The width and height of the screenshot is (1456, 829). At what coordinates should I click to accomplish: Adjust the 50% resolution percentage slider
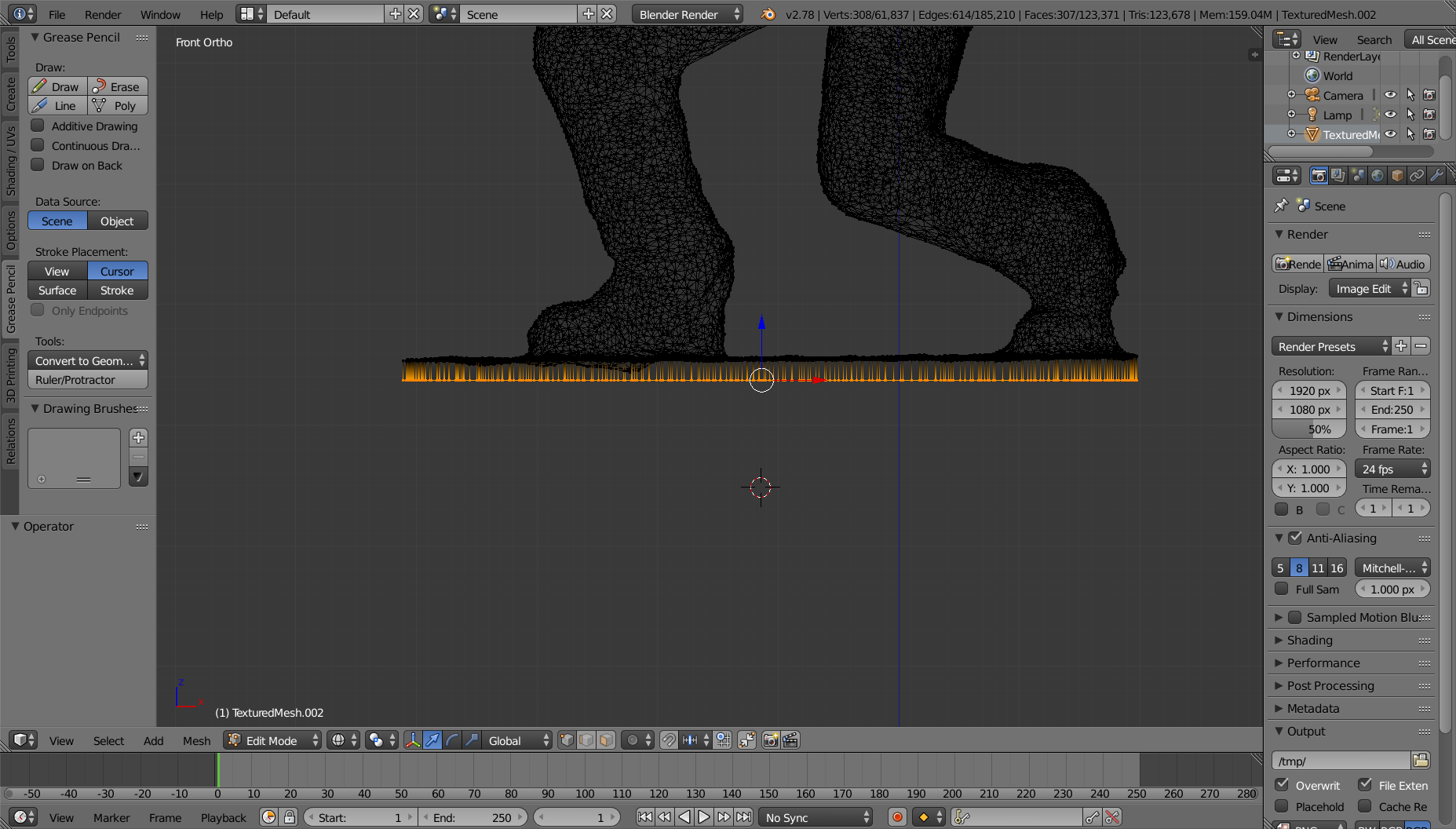1309,429
